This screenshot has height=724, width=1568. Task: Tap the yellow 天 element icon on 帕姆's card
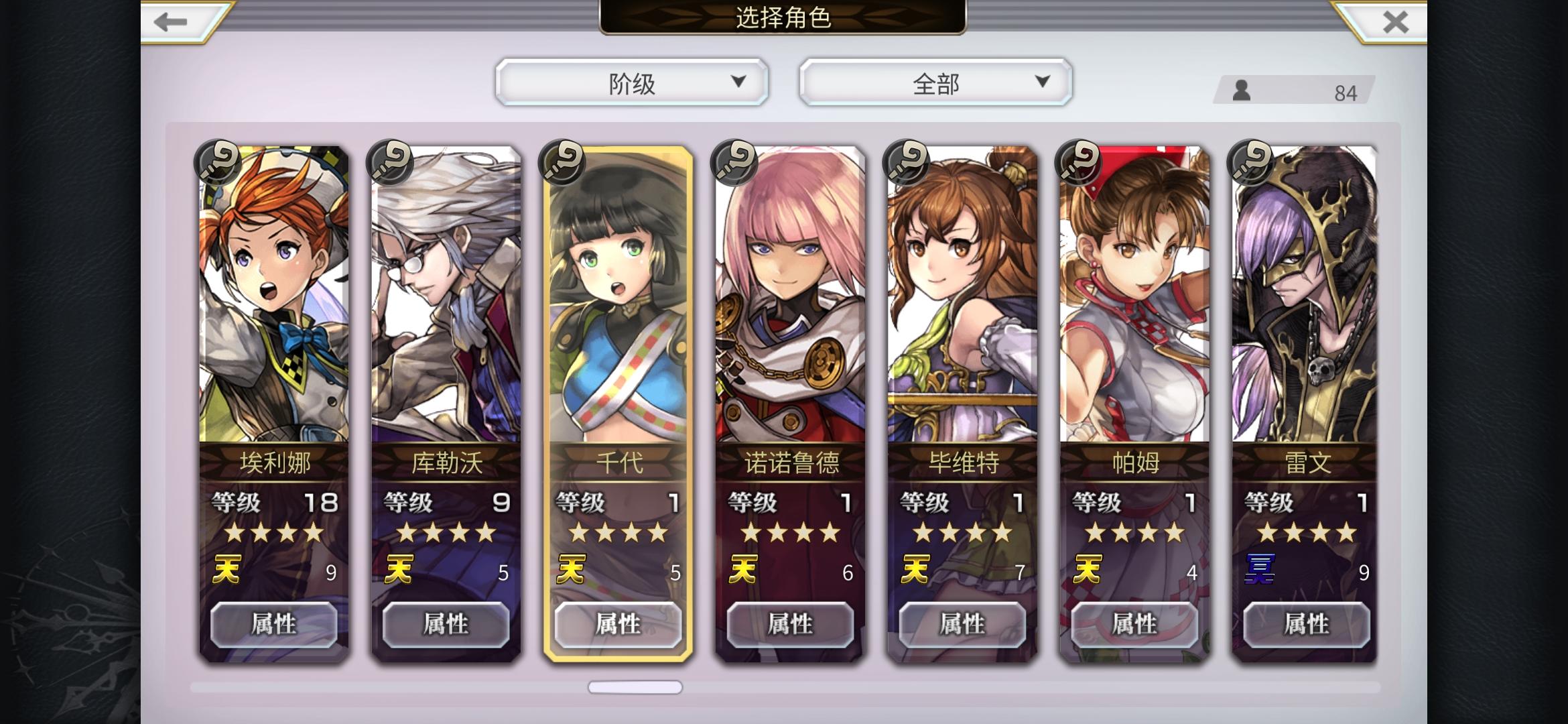coord(1087,570)
